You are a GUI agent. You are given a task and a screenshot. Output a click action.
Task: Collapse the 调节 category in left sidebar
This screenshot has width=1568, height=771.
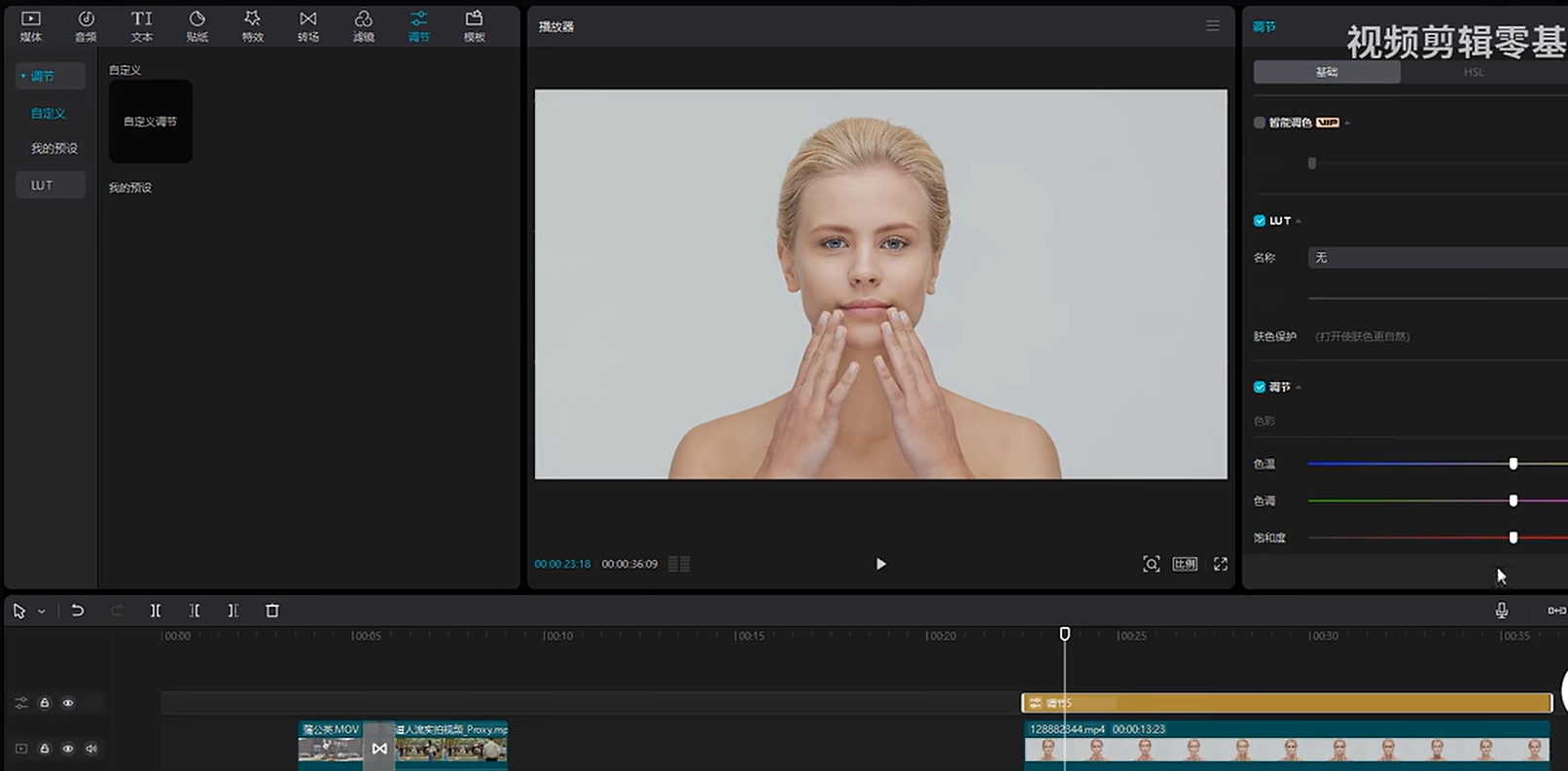point(23,76)
